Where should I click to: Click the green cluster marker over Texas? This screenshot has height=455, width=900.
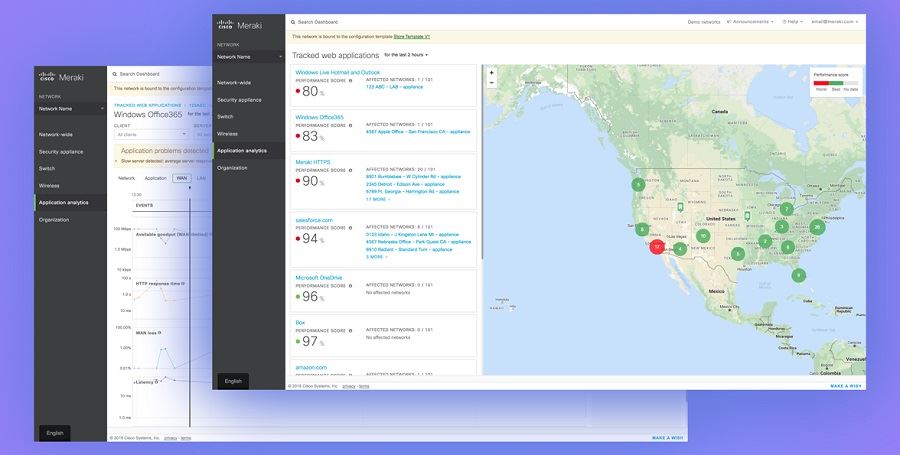(738, 254)
